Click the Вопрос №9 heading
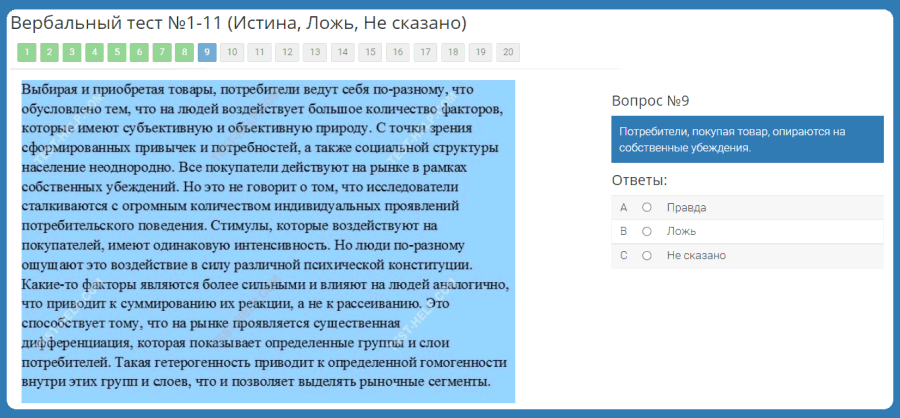This screenshot has height=418, width=900. (650, 101)
